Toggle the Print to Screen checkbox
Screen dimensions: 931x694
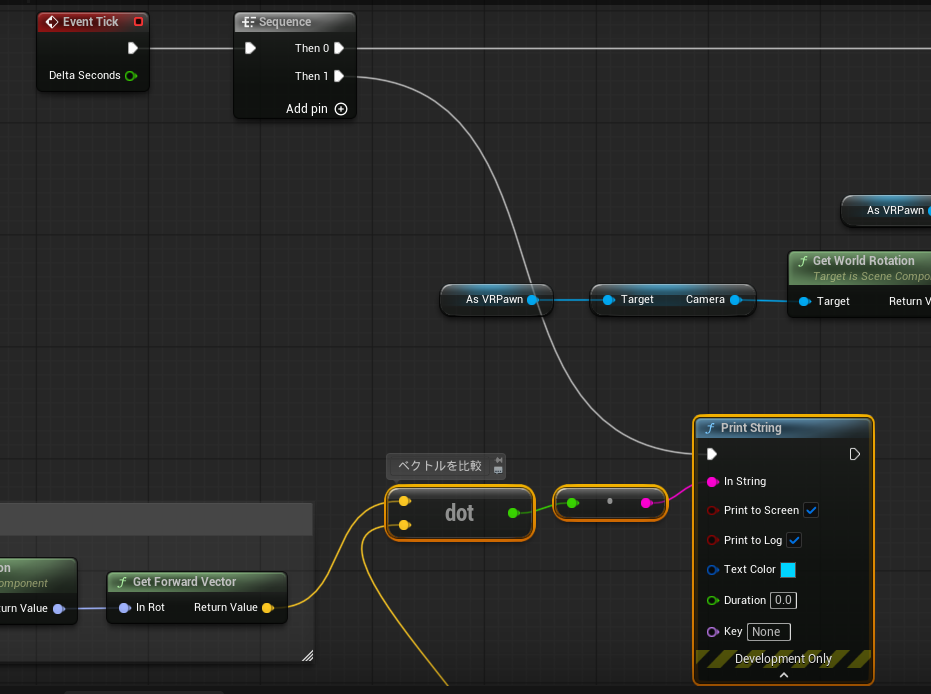[x=811, y=510]
